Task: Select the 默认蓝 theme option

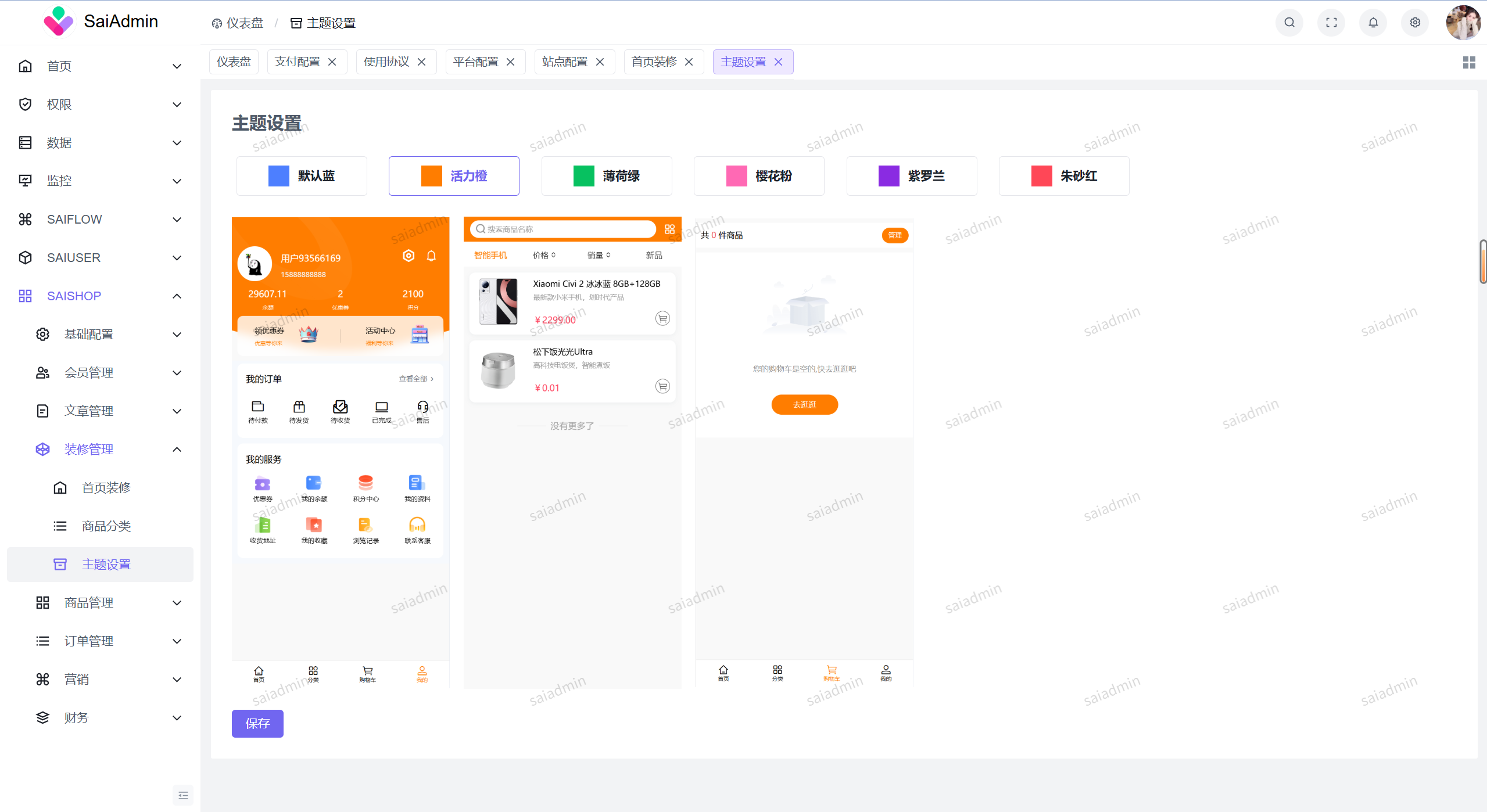Action: [x=302, y=176]
